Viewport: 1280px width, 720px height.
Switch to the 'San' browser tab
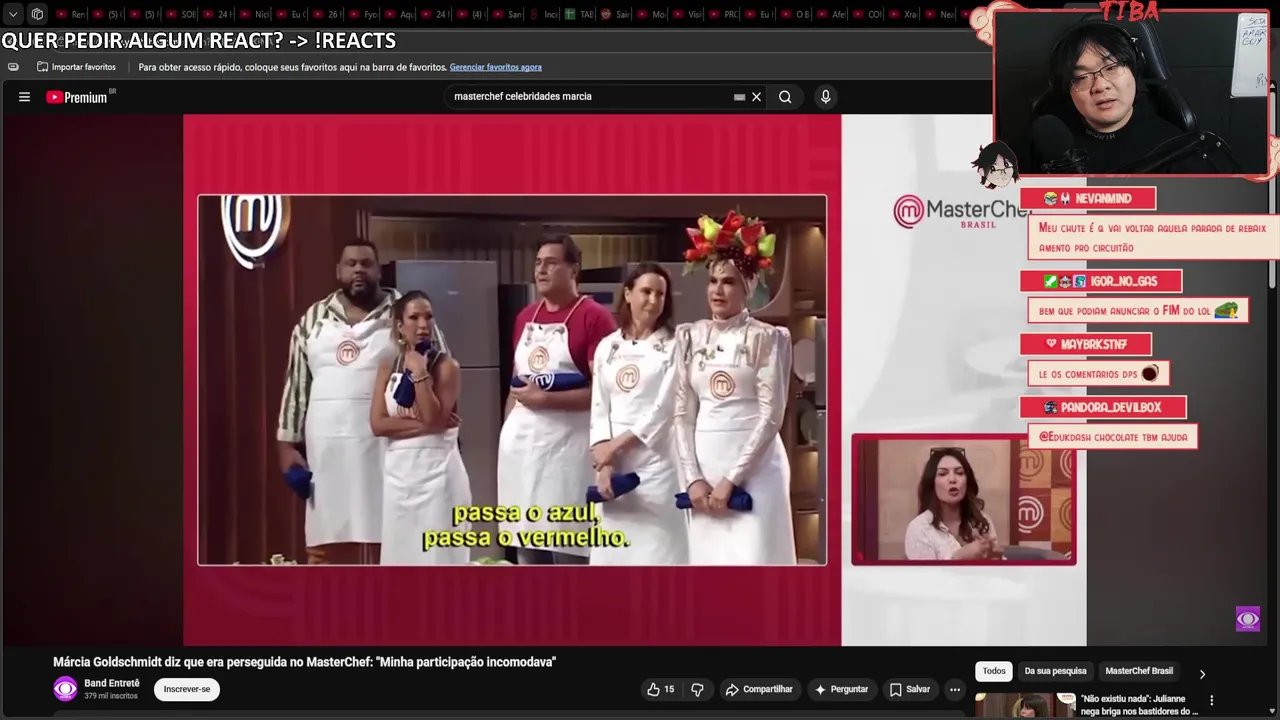pos(507,14)
